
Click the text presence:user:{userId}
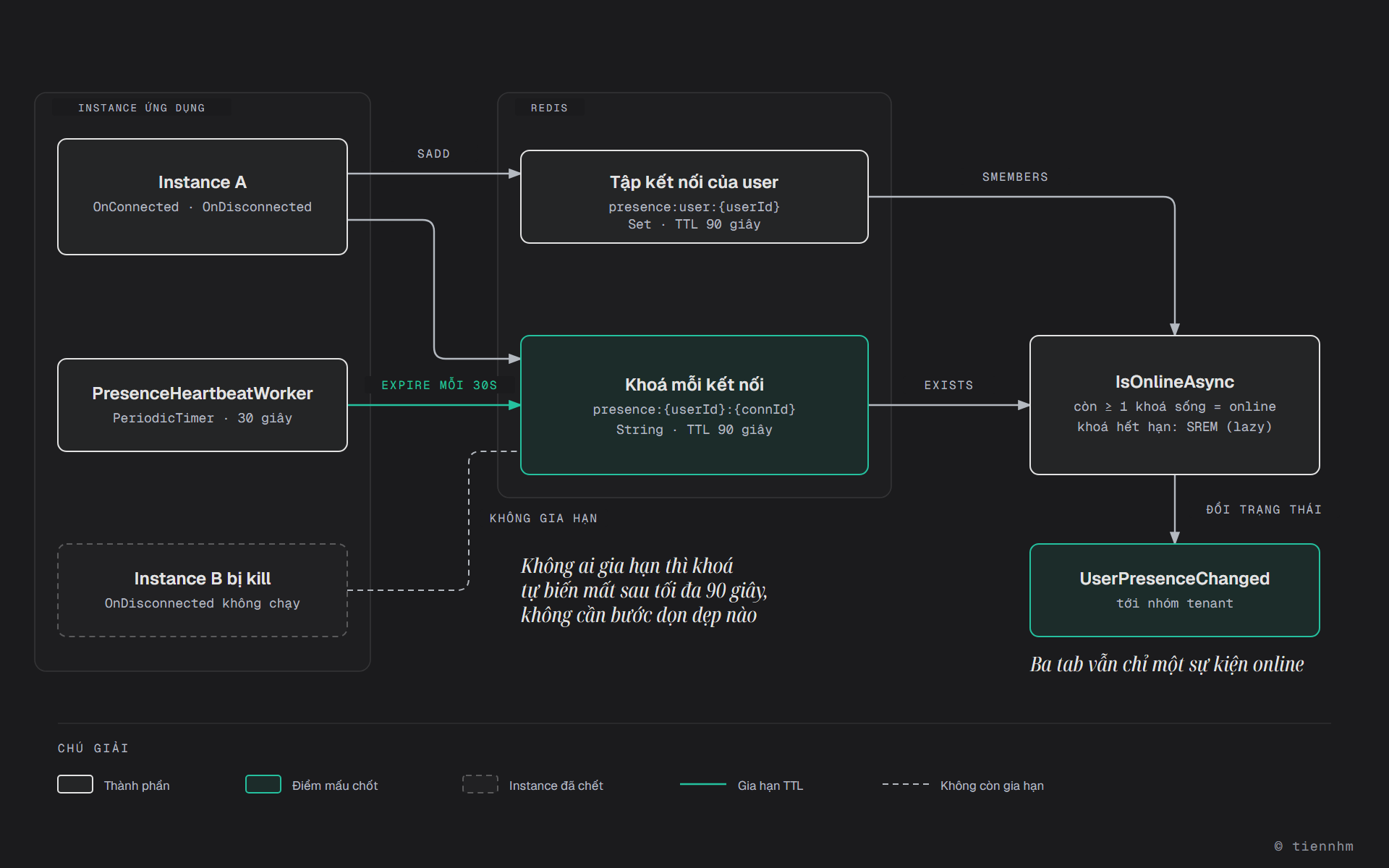(694, 207)
